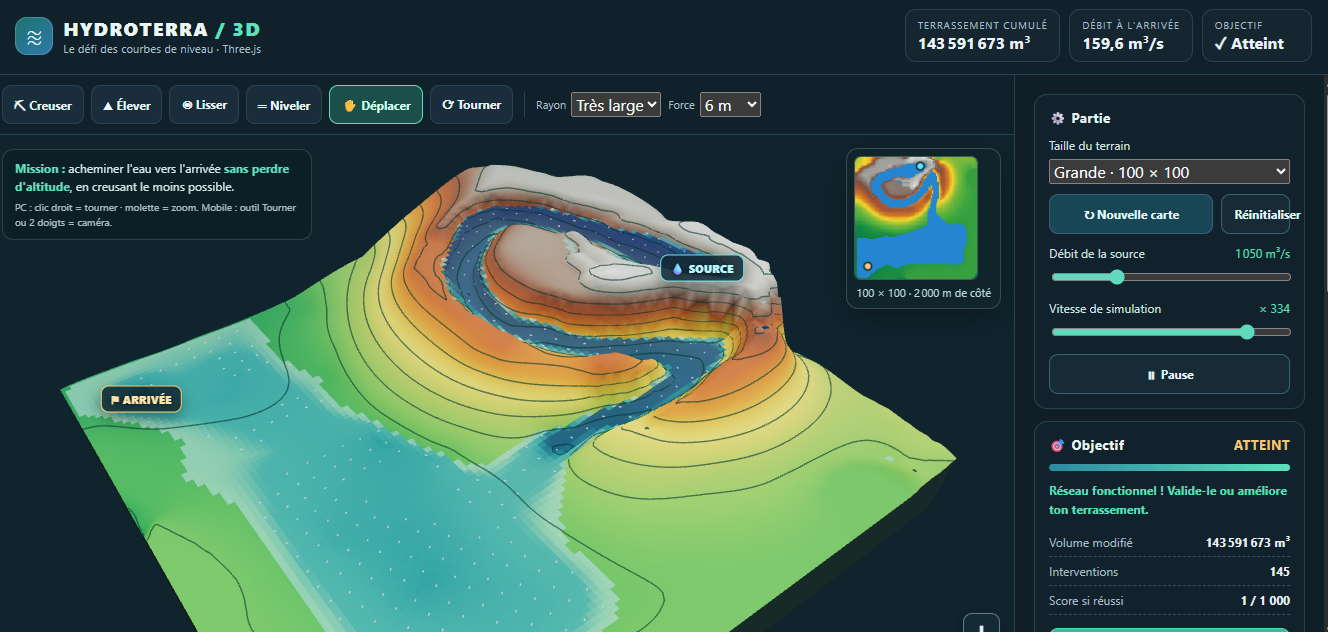Click the Objectif Atteint status box
The width and height of the screenshot is (1328, 632).
(1256, 36)
